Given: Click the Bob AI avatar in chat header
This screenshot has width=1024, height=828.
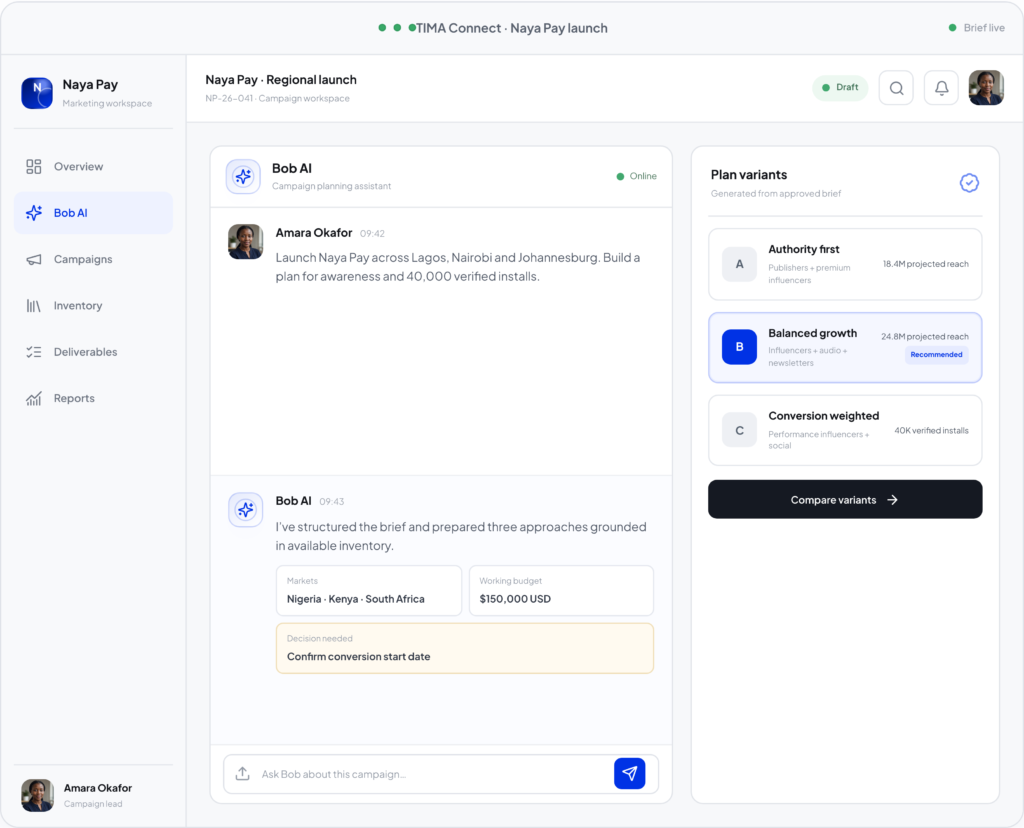Looking at the screenshot, I should pos(243,176).
